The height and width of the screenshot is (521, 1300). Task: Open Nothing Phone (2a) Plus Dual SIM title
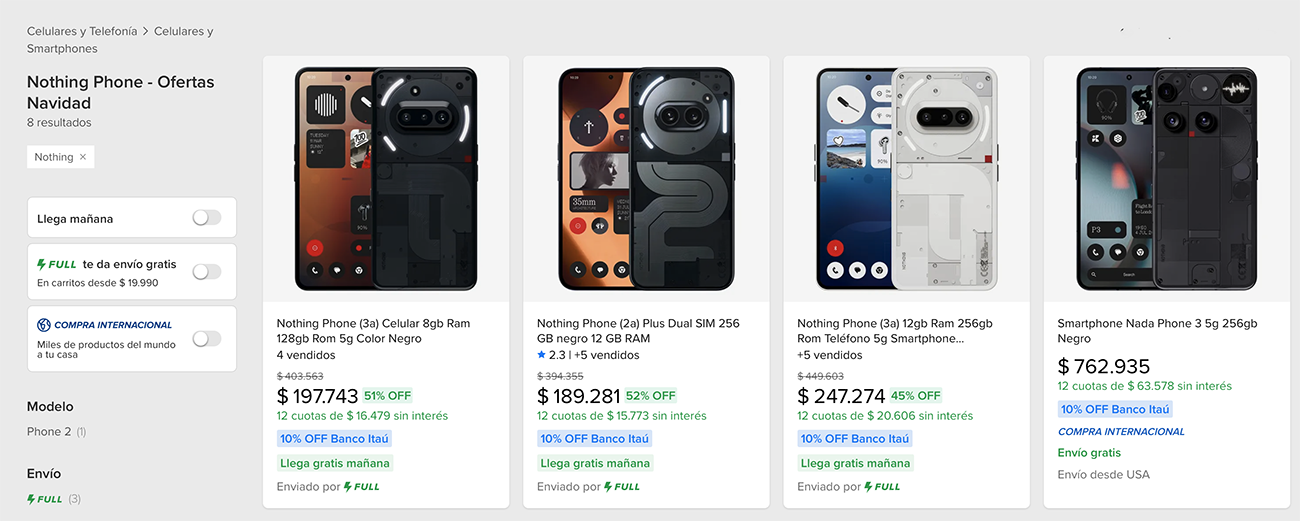pyautogui.click(x=638, y=331)
